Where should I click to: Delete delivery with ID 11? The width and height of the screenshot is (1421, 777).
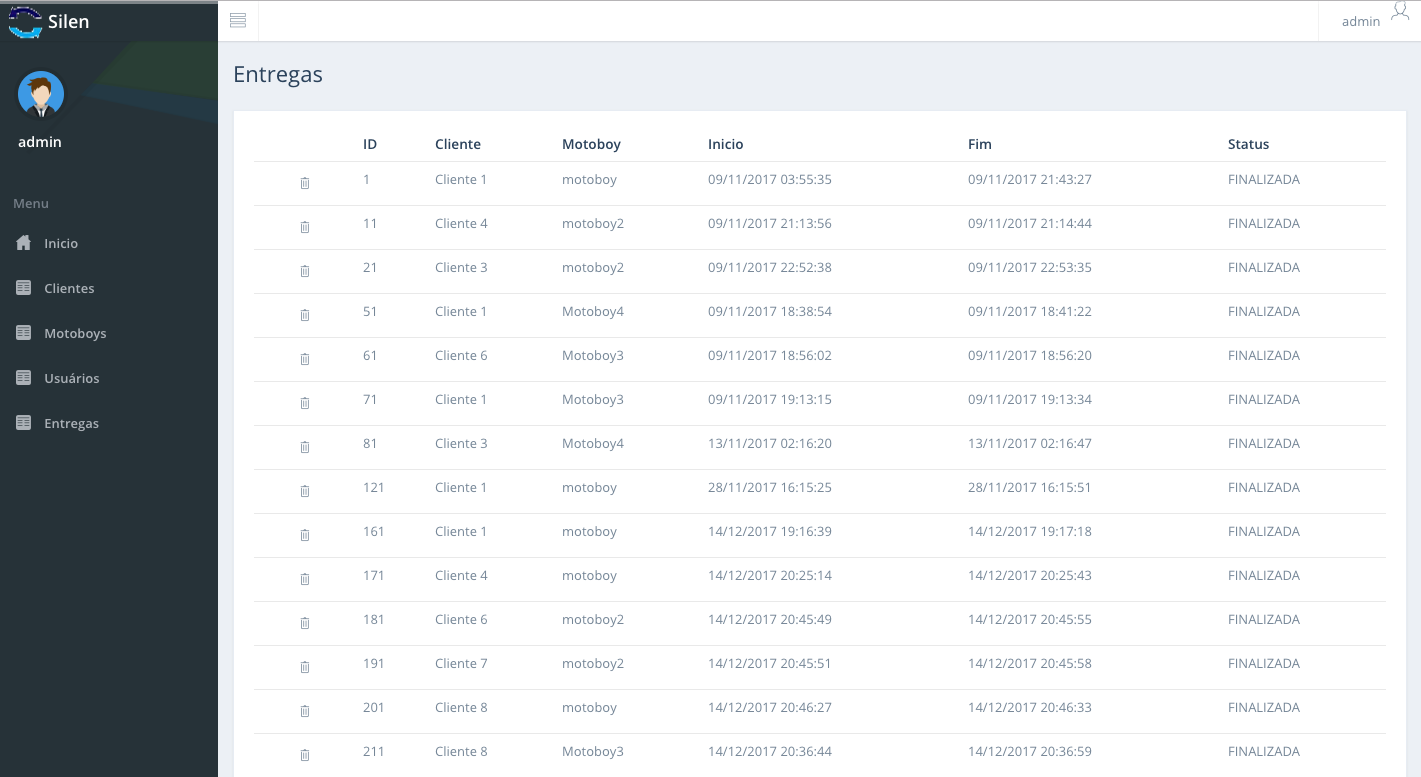[305, 227]
